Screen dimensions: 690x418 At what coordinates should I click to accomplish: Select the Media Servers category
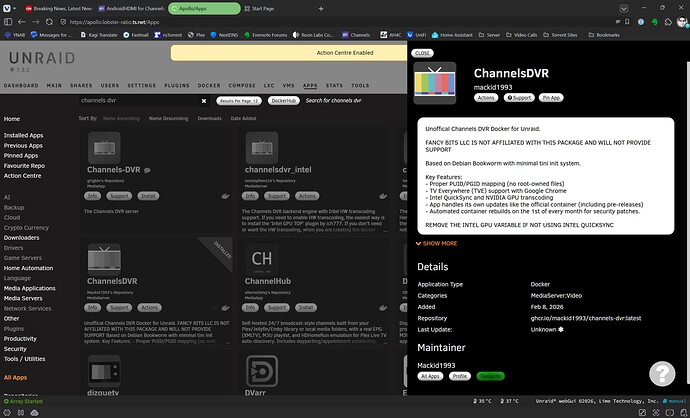[x=23, y=298]
